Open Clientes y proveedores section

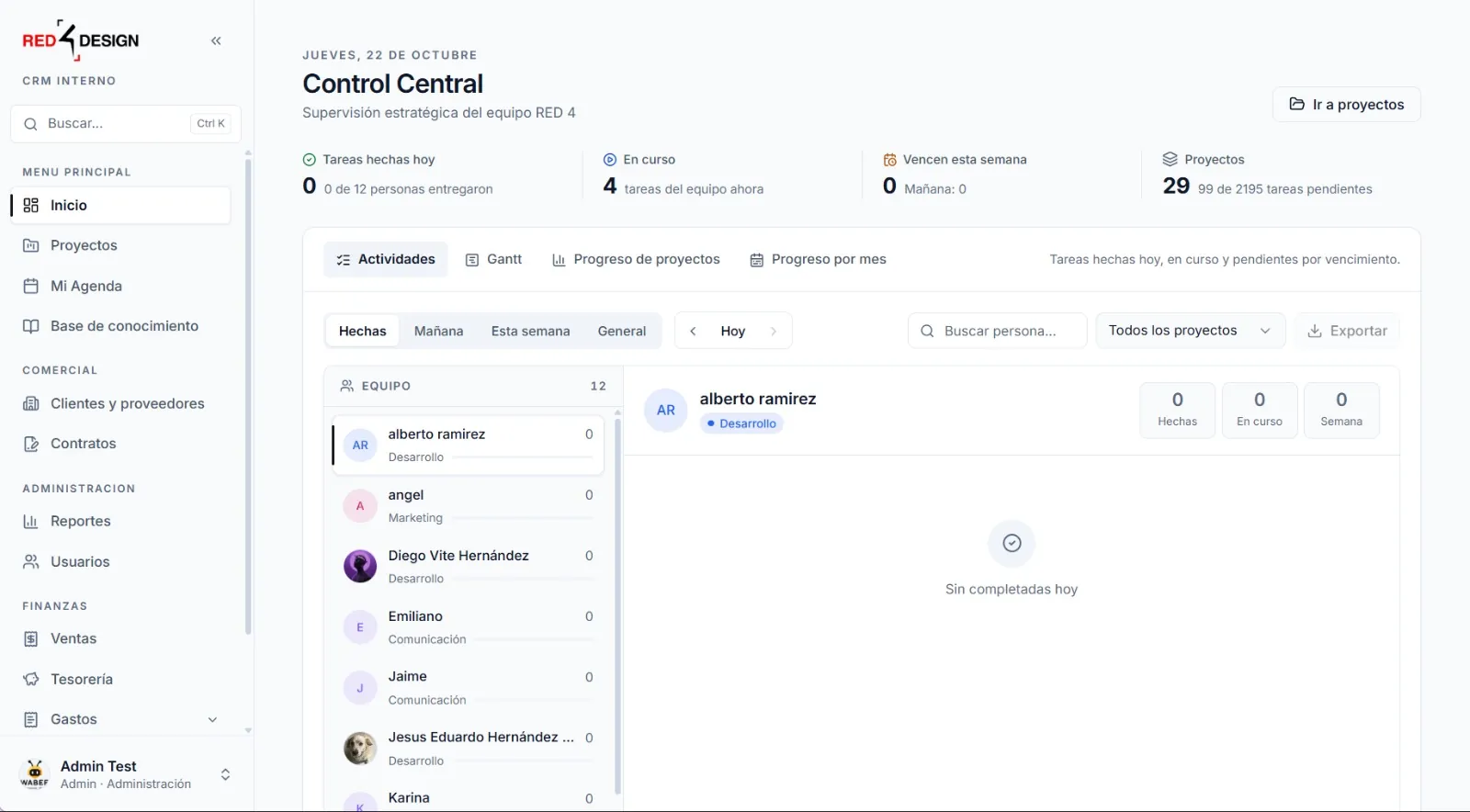pyautogui.click(x=120, y=403)
